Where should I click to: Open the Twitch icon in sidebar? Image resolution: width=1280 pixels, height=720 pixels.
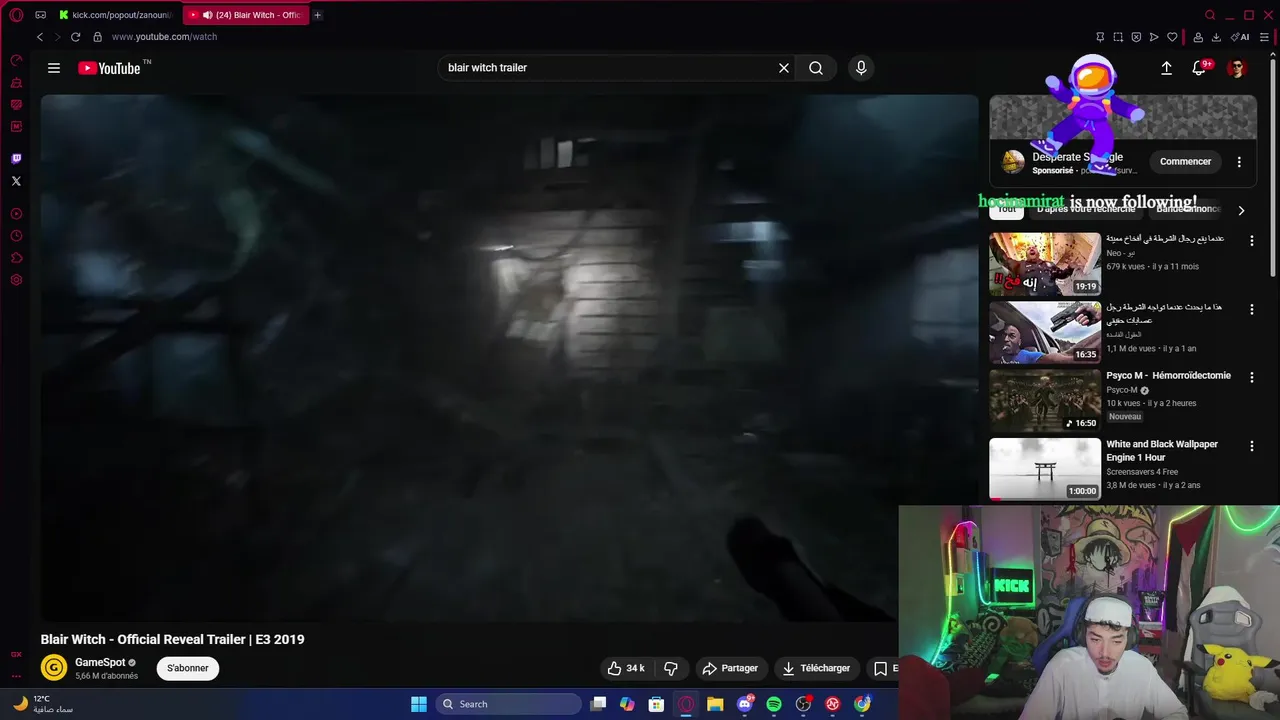[x=16, y=159]
